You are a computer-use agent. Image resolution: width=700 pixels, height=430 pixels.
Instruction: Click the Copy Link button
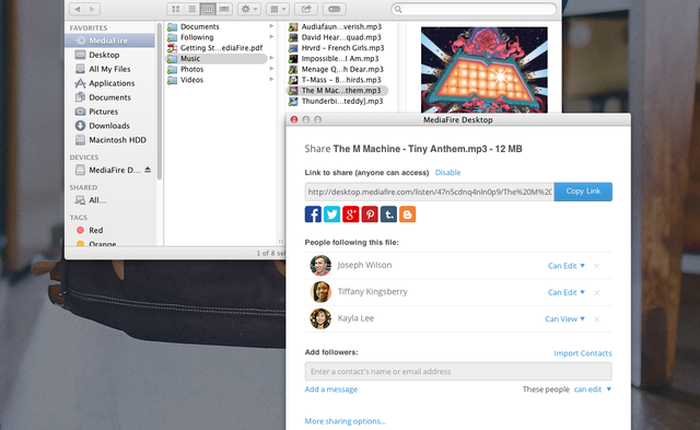pyautogui.click(x=582, y=191)
